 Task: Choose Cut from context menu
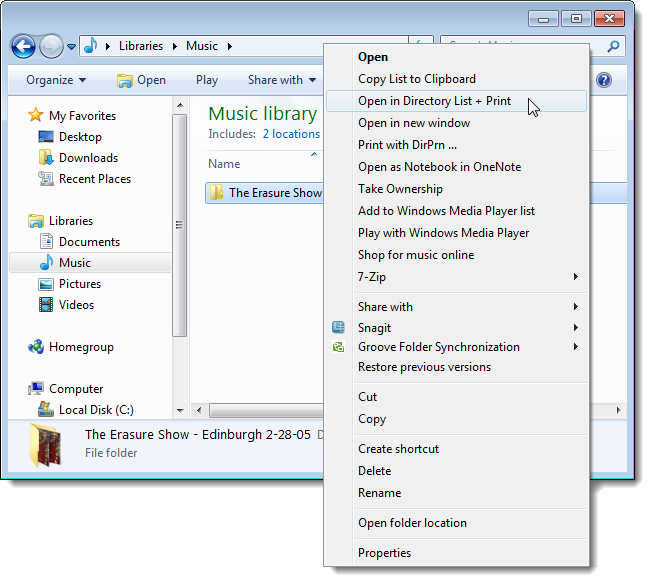click(456, 397)
